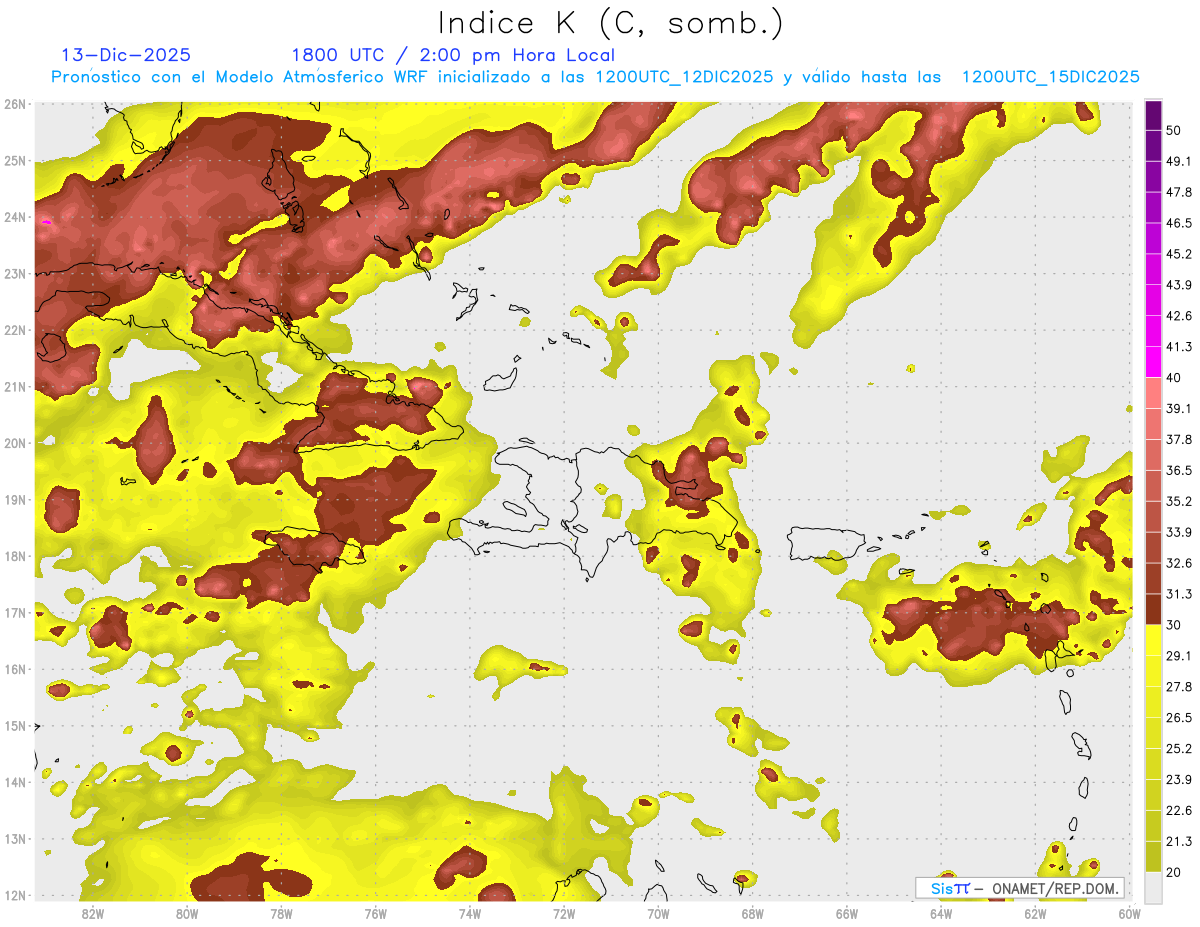Click the 13N latitude label

tap(15, 839)
